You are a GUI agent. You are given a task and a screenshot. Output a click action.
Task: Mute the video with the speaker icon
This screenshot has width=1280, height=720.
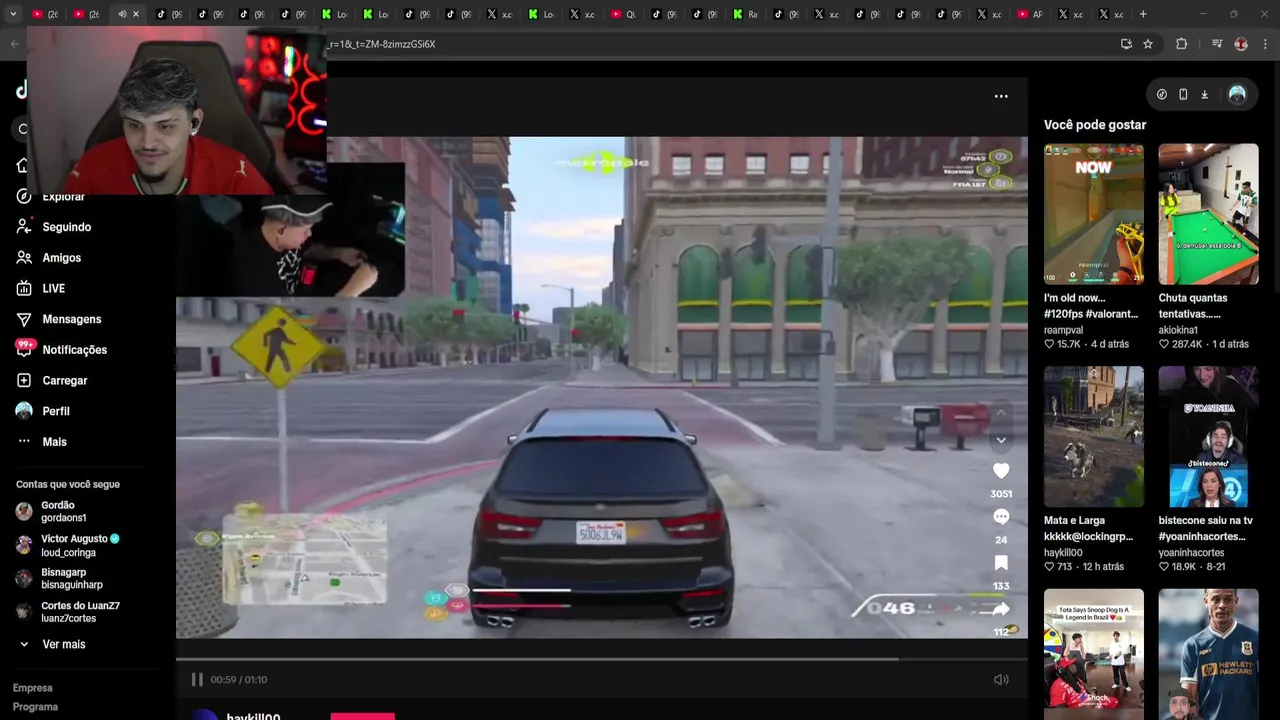pyautogui.click(x=1001, y=679)
